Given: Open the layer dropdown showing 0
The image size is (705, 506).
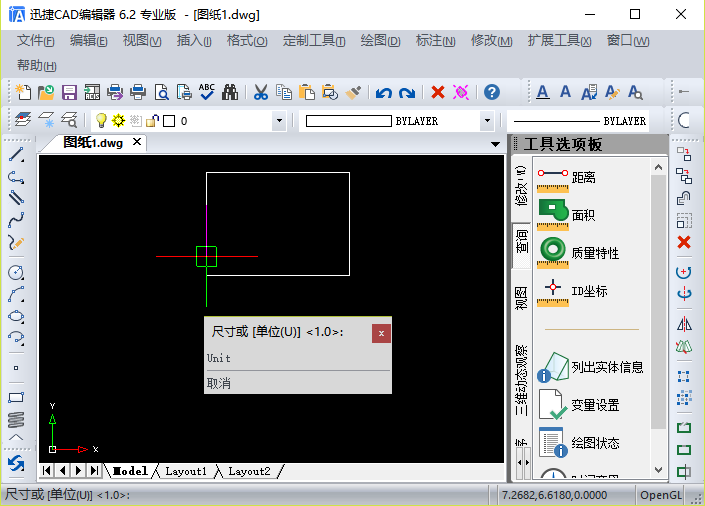Looking at the screenshot, I should point(279,121).
